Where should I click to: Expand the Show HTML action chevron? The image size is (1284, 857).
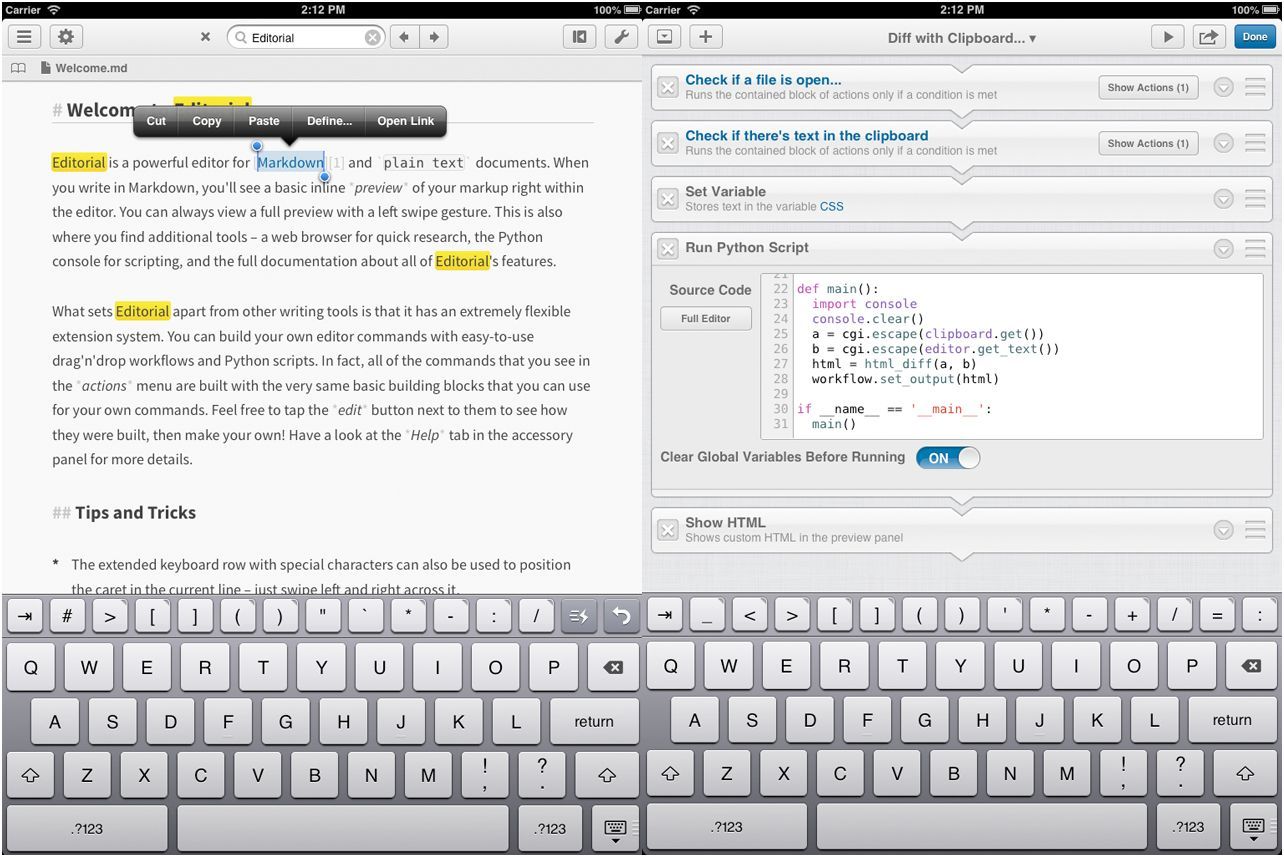(x=1224, y=529)
